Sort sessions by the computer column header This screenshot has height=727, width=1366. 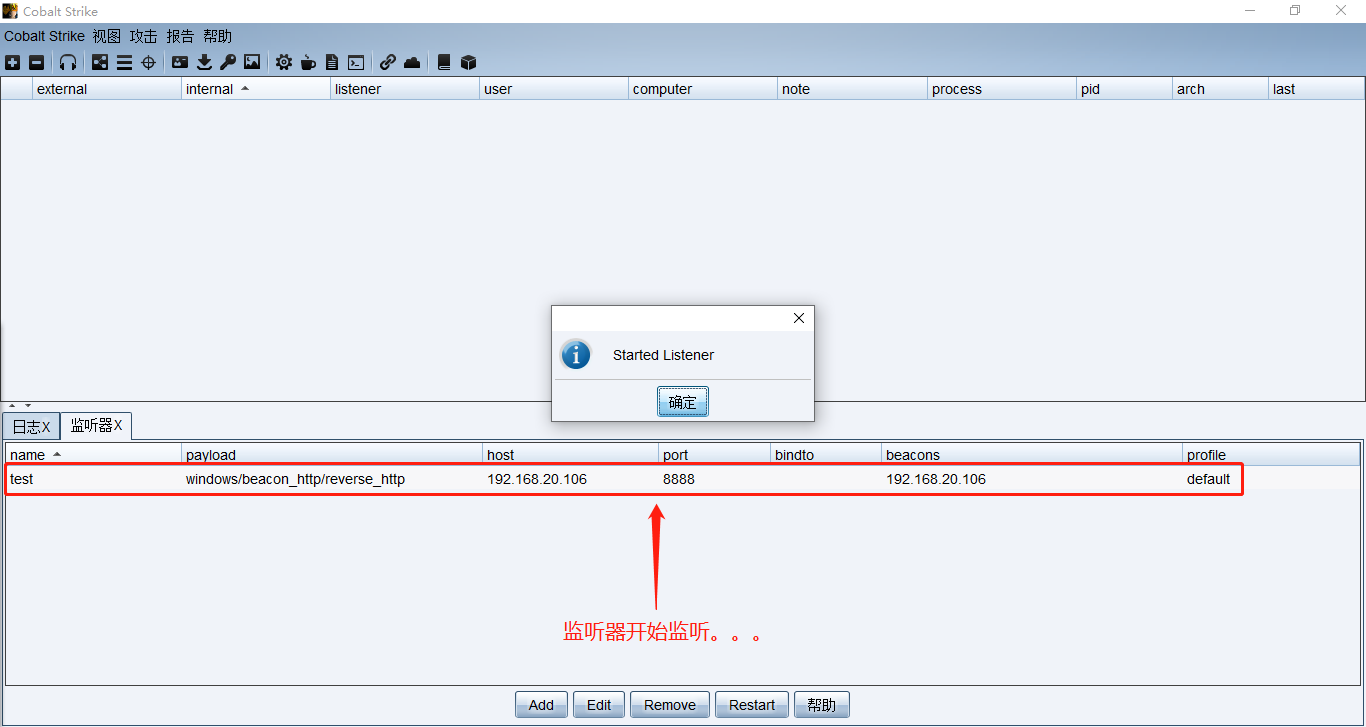(703, 89)
